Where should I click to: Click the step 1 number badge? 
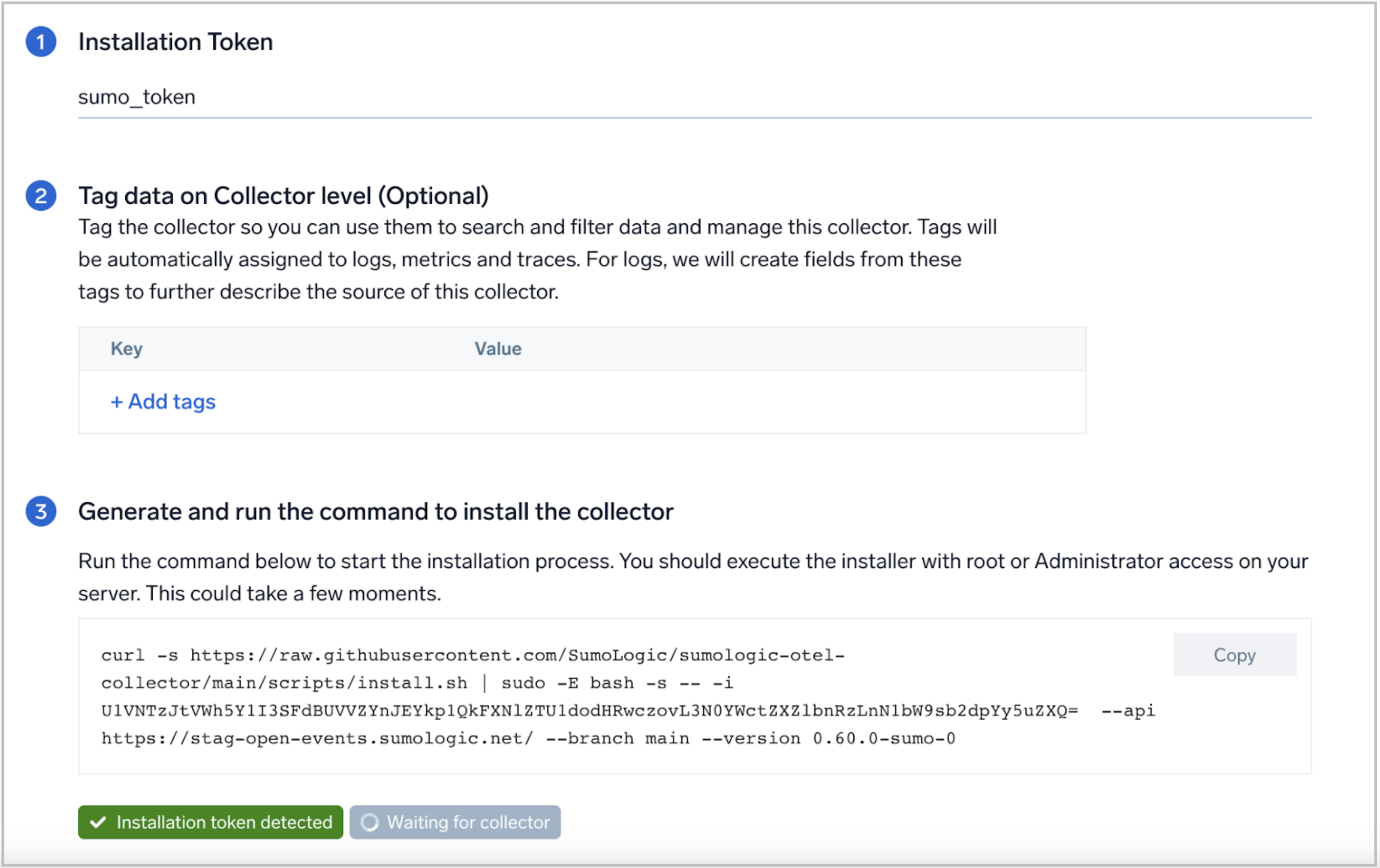[41, 42]
